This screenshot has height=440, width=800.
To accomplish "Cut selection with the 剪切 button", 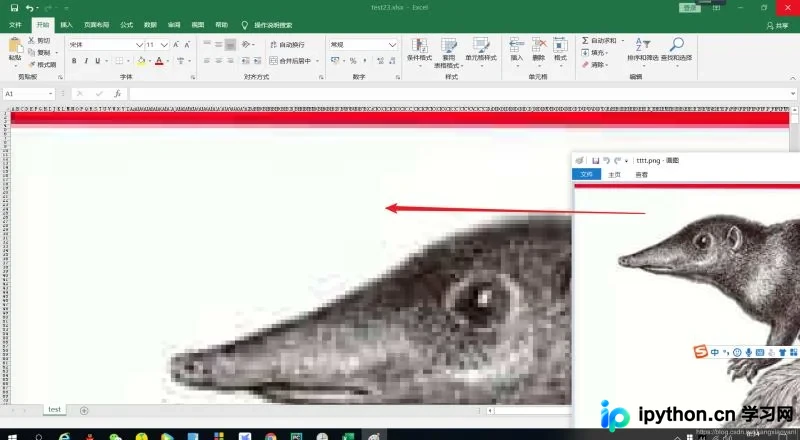I will (40, 40).
